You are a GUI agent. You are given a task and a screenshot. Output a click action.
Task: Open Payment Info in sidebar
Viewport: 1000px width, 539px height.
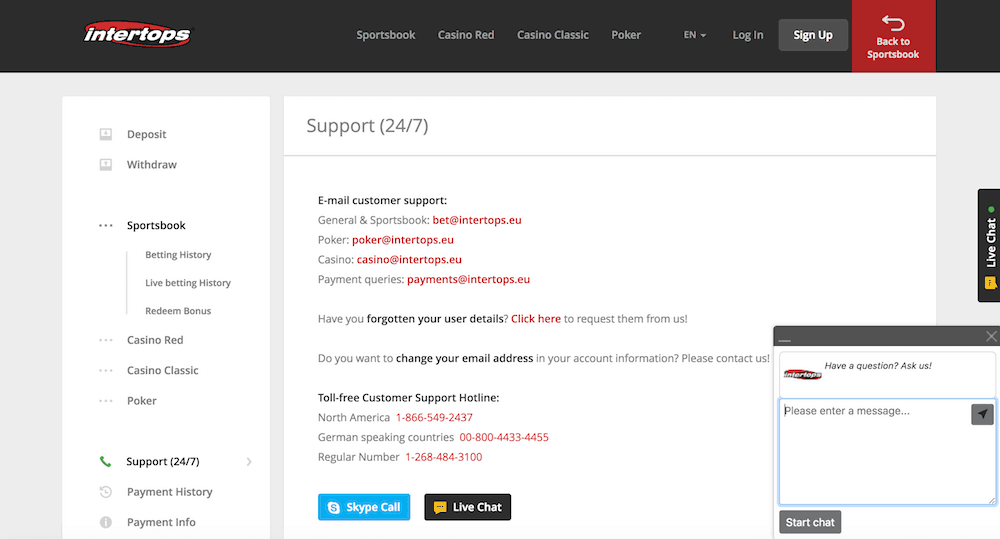tap(161, 522)
